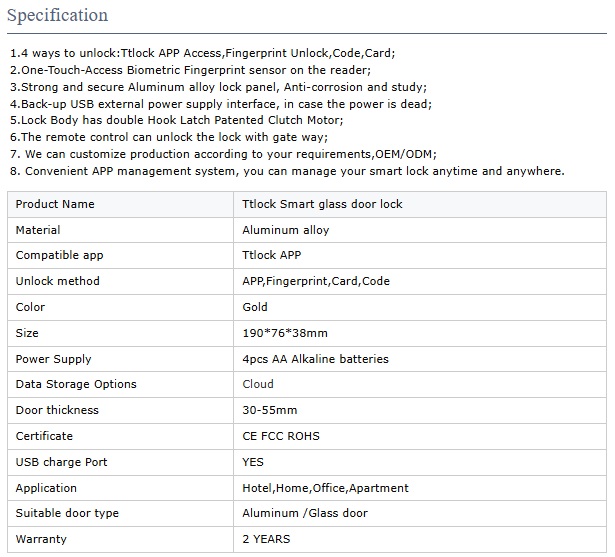Click the Unlock method label cell
The width and height of the screenshot is (615, 557).
coord(120,281)
